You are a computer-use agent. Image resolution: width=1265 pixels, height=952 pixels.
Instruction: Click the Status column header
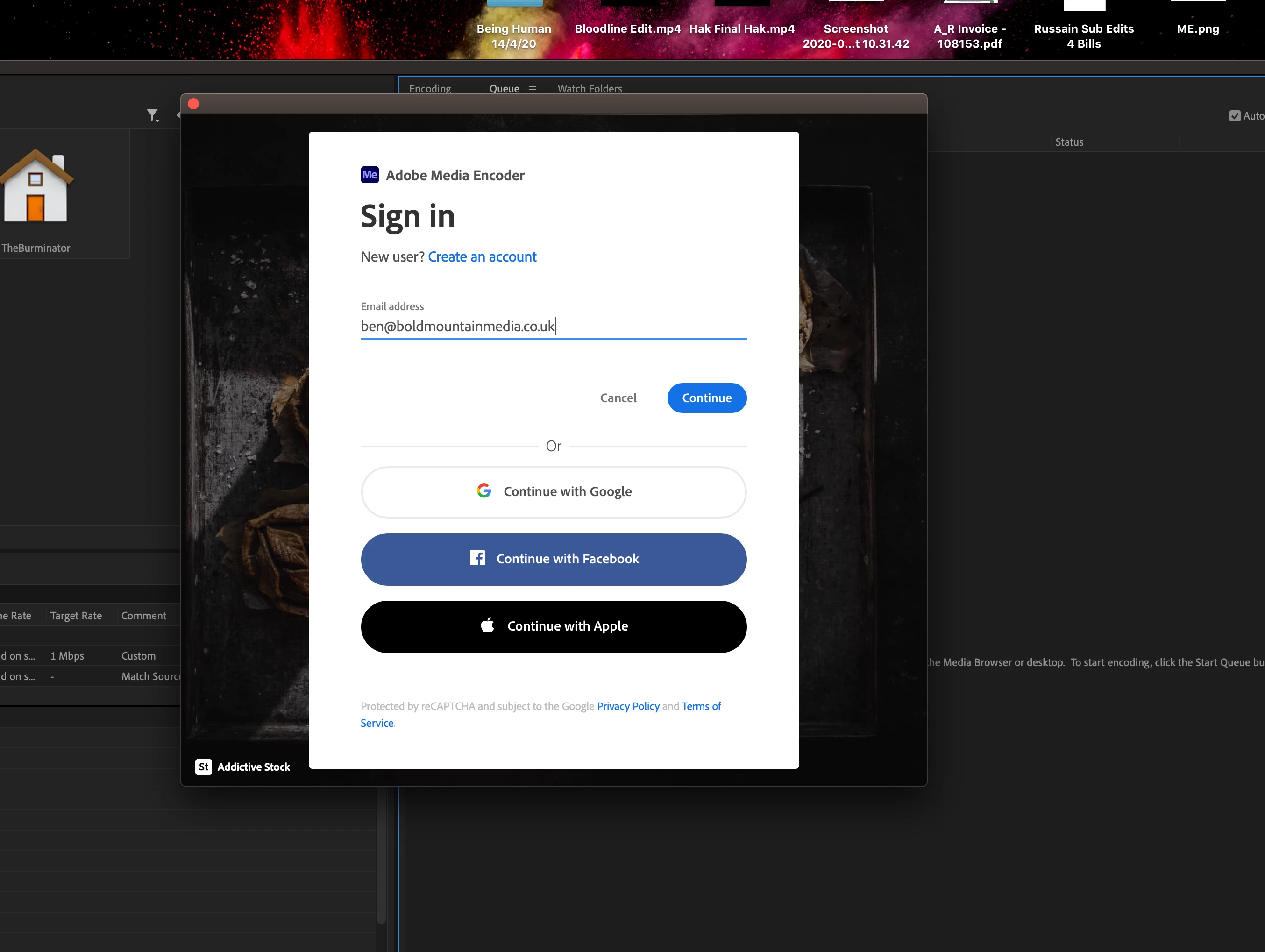[x=1069, y=142]
